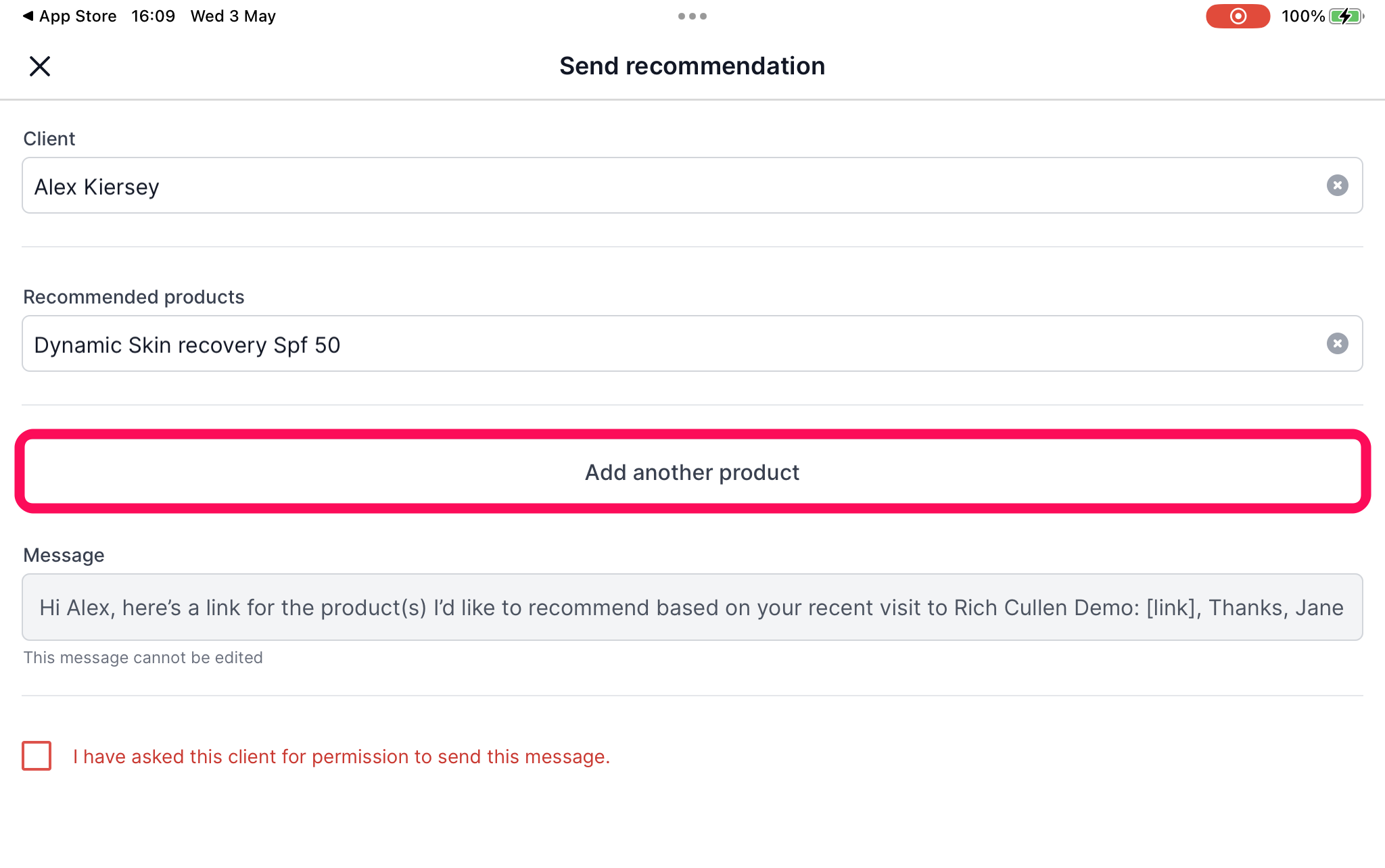Viewport: 1385px width, 868px height.
Task: Open the Recommended products selection field
Action: [692, 343]
